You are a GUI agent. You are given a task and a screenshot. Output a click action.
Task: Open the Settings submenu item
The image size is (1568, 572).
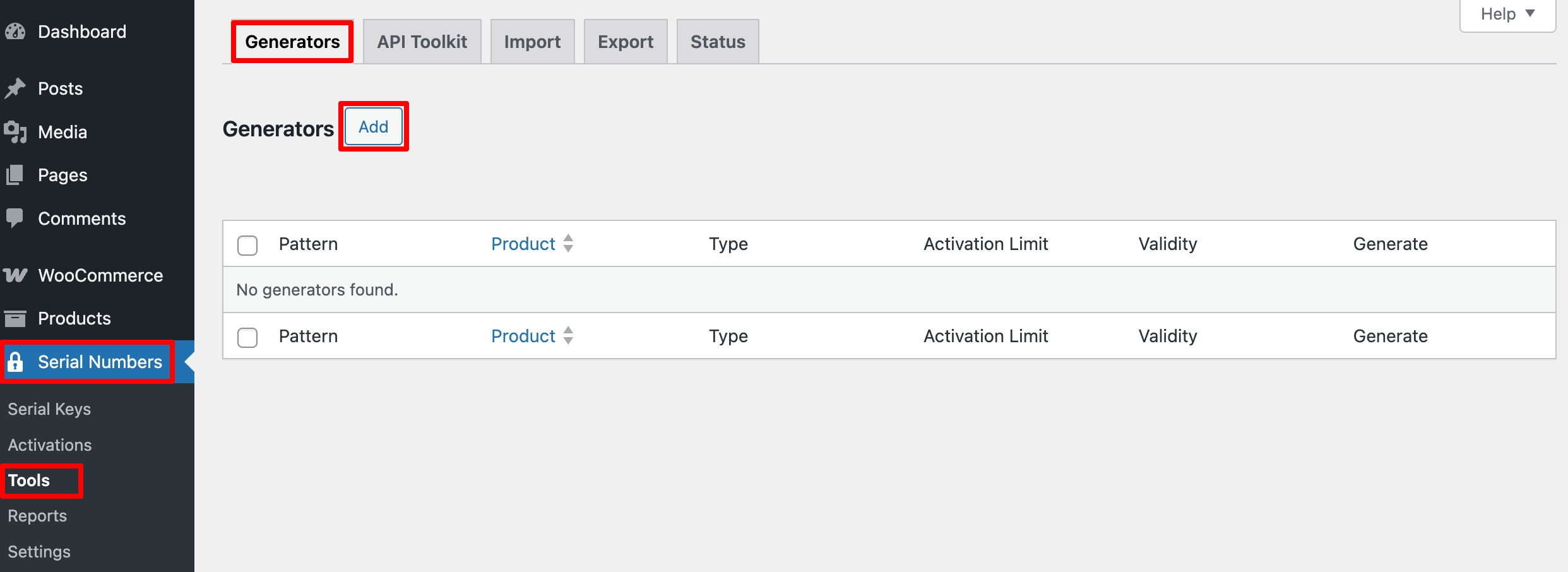pyautogui.click(x=39, y=552)
